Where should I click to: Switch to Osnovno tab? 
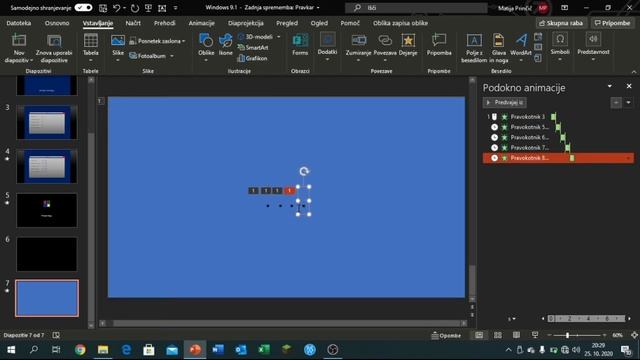pos(57,23)
